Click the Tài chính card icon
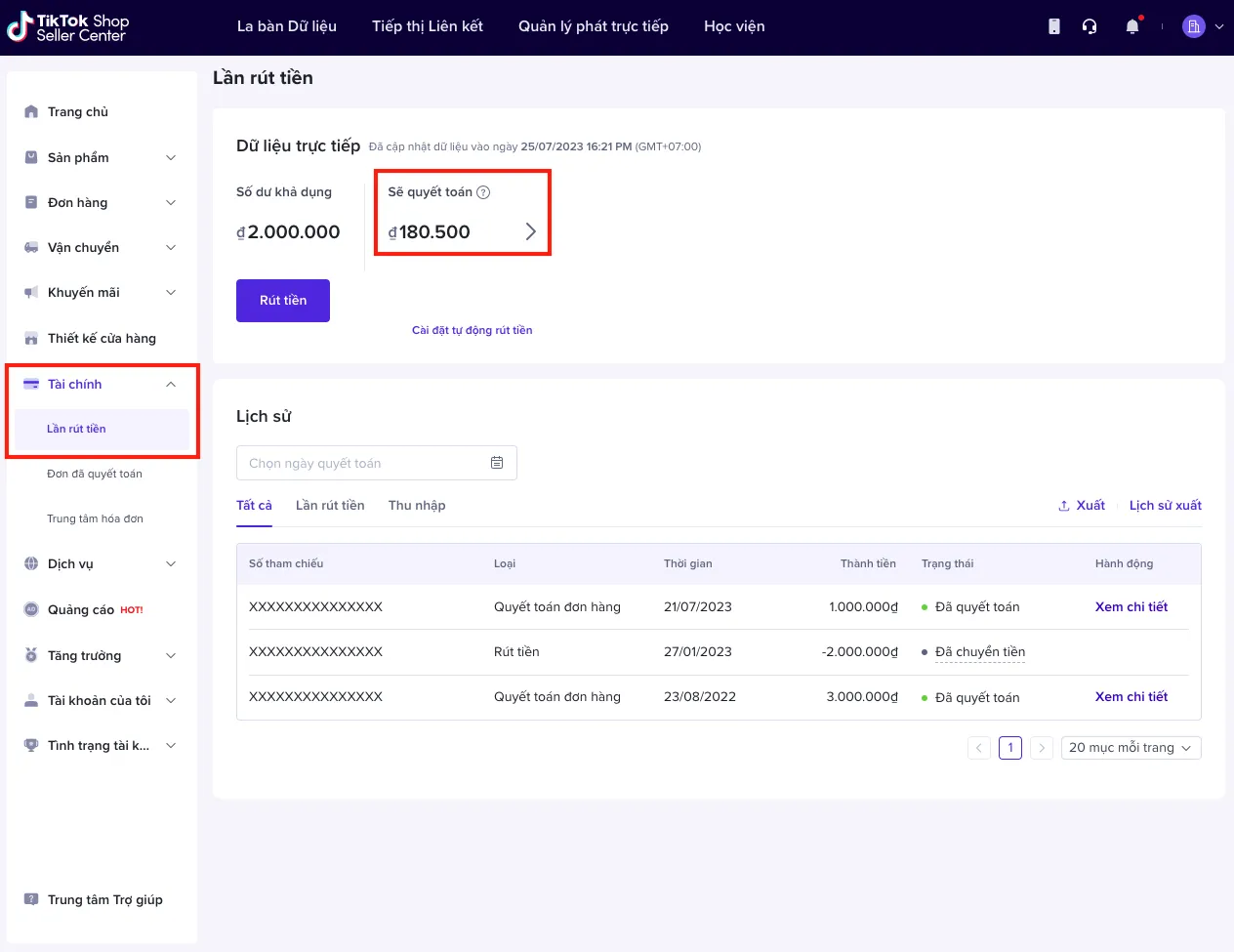The height and width of the screenshot is (952, 1234). point(31,384)
